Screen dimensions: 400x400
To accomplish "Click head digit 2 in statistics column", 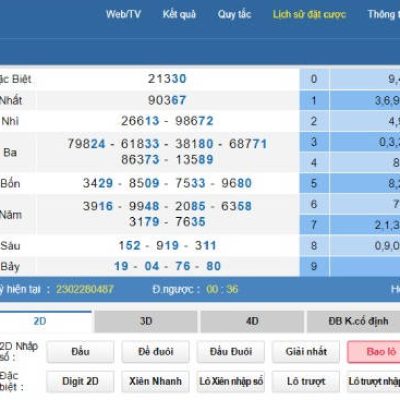I will [x=314, y=121].
